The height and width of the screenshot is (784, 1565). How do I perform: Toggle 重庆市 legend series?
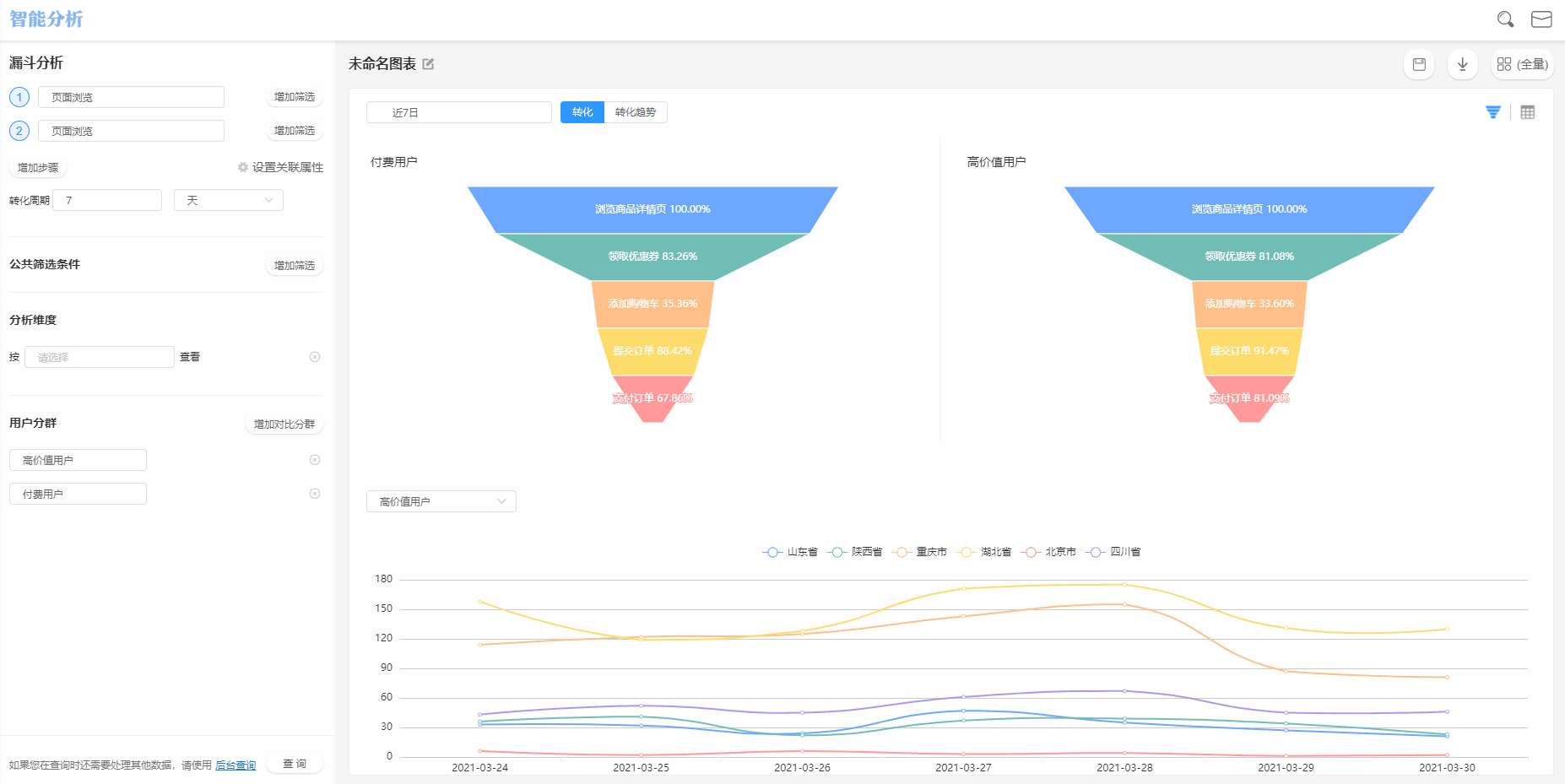919,552
